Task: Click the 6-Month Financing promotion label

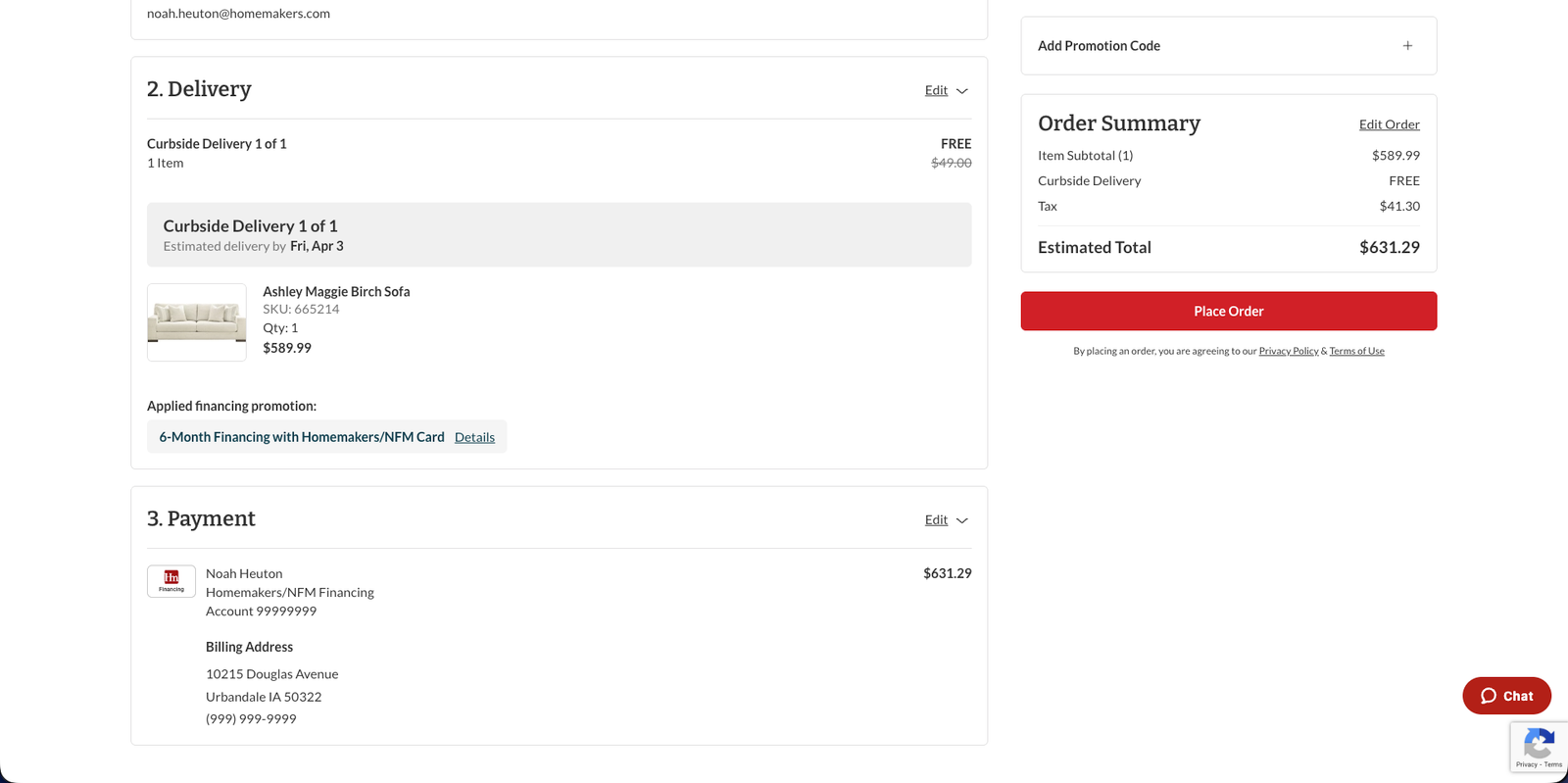Action: pyautogui.click(x=302, y=437)
